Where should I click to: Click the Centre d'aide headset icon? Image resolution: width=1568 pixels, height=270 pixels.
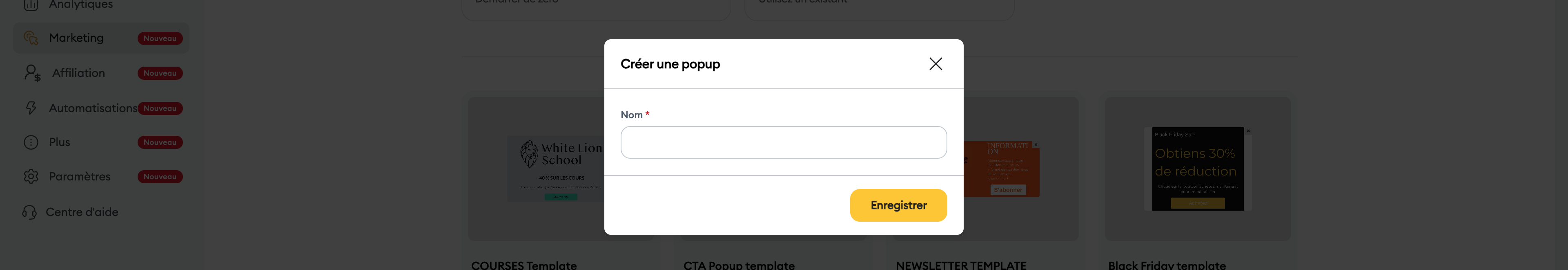point(30,212)
